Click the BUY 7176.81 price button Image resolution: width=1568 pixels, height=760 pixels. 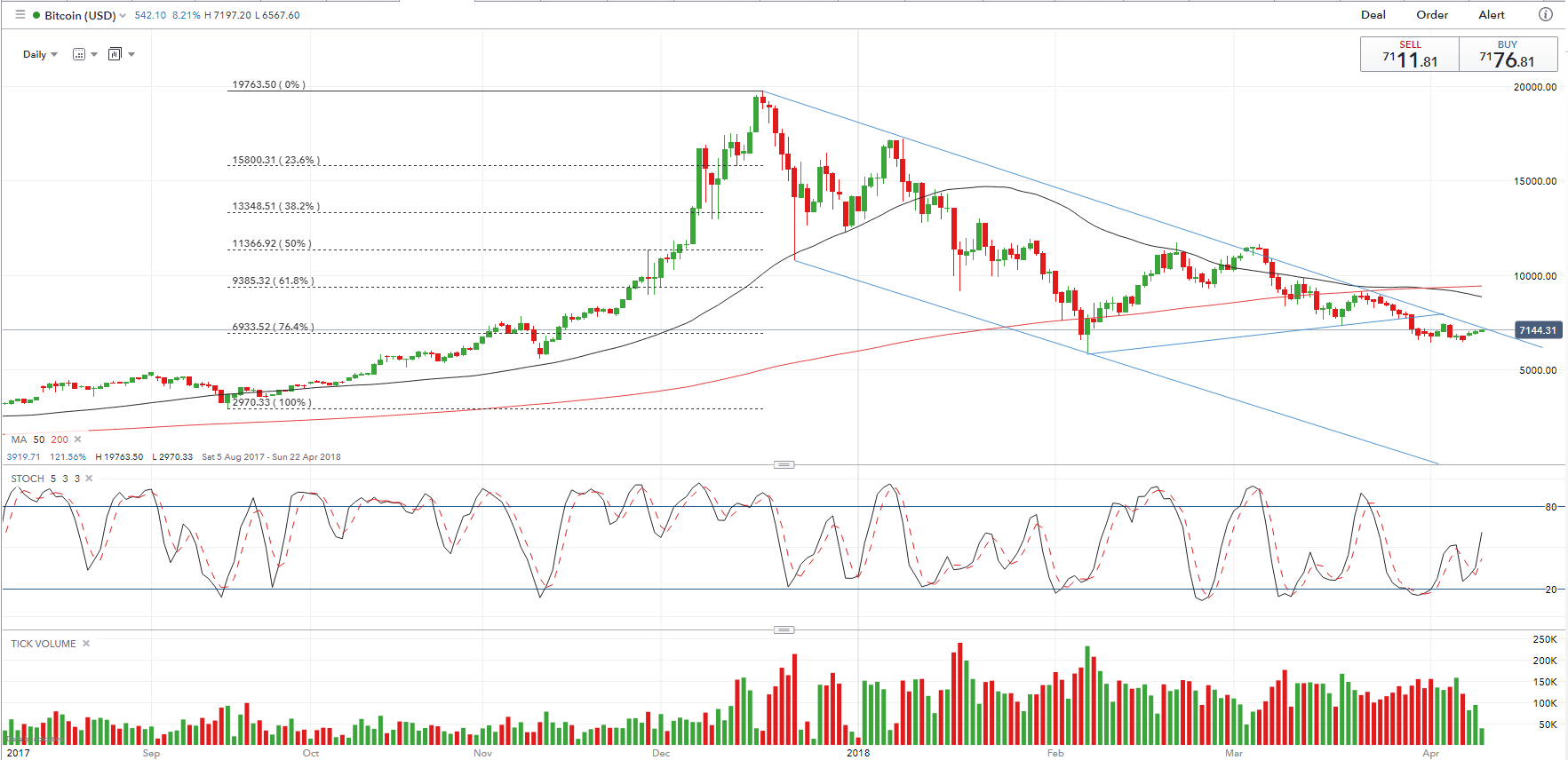[x=1508, y=54]
